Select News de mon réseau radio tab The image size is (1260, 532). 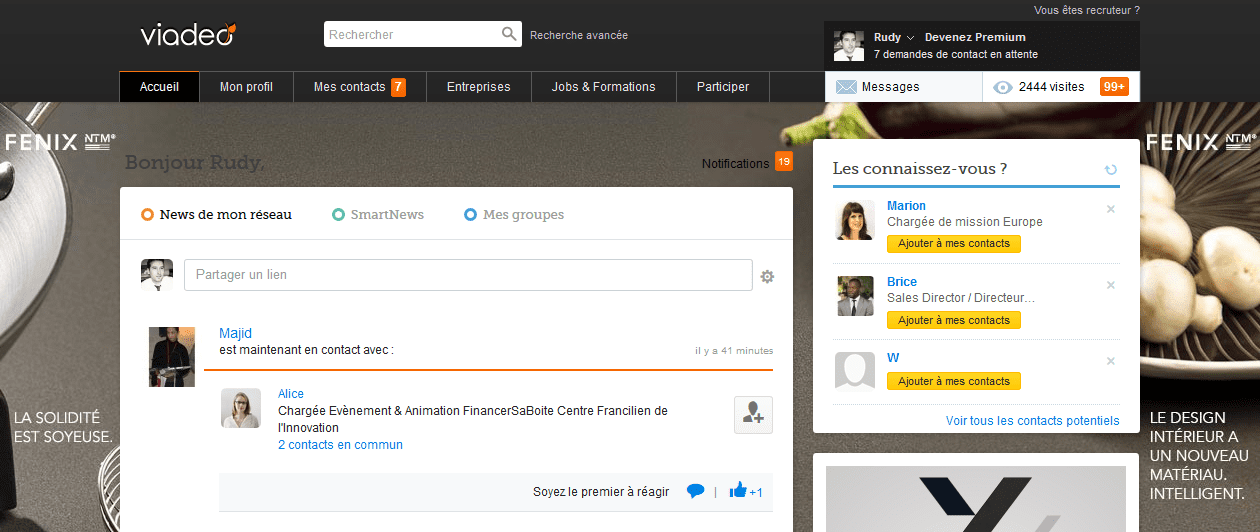click(217, 214)
